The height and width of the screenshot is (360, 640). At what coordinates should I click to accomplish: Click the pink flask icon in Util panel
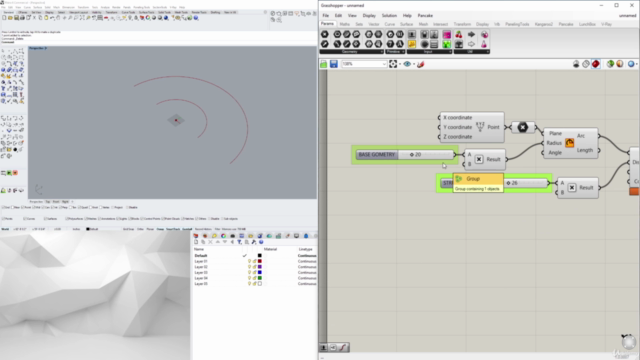click(x=484, y=44)
